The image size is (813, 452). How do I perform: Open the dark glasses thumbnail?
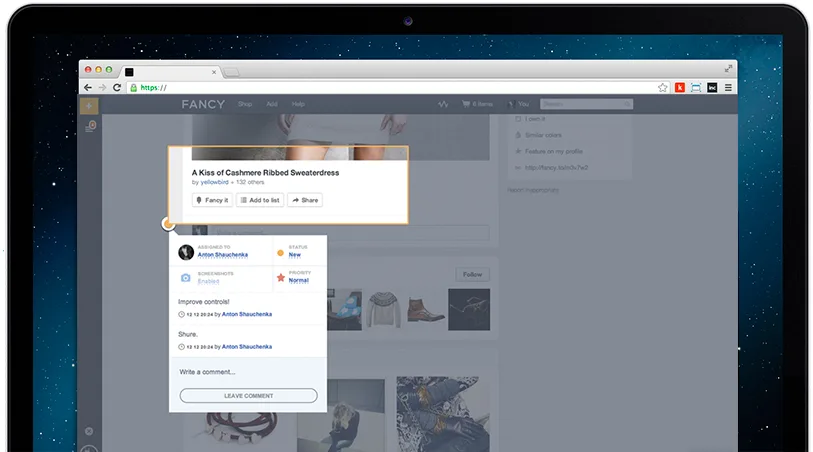pos(469,309)
